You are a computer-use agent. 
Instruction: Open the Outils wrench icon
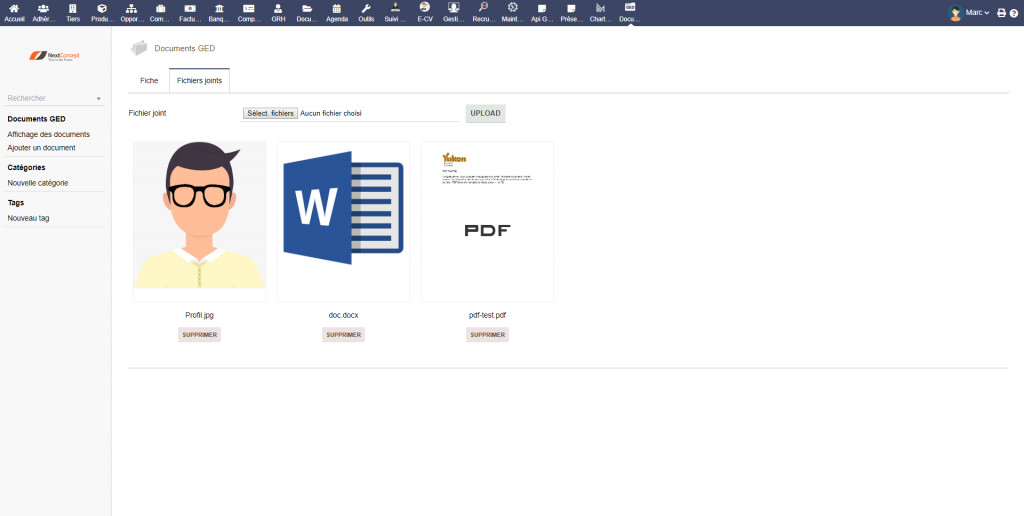(x=366, y=8)
